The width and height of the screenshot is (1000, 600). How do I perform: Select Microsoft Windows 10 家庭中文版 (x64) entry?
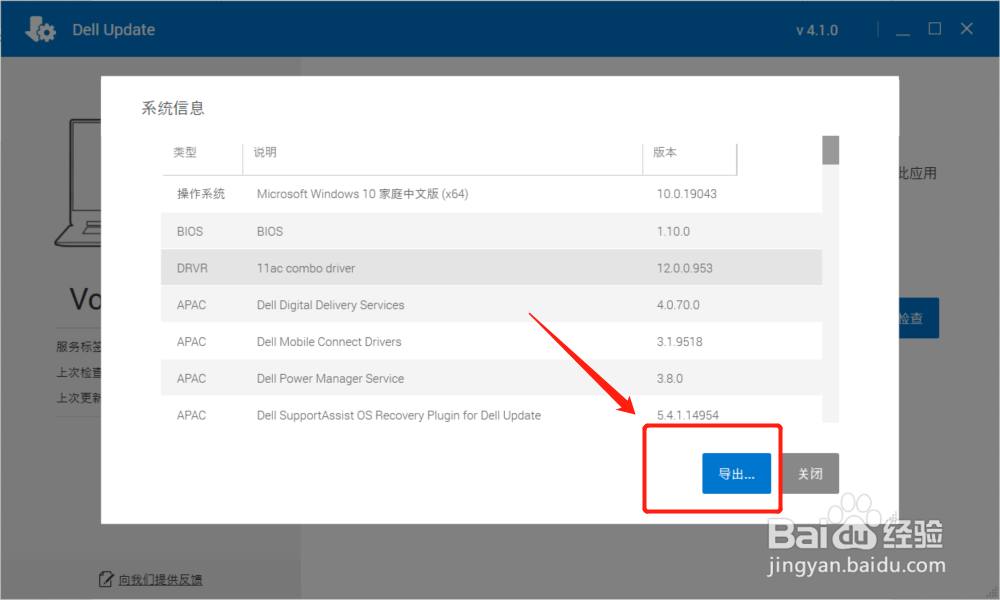click(x=362, y=194)
